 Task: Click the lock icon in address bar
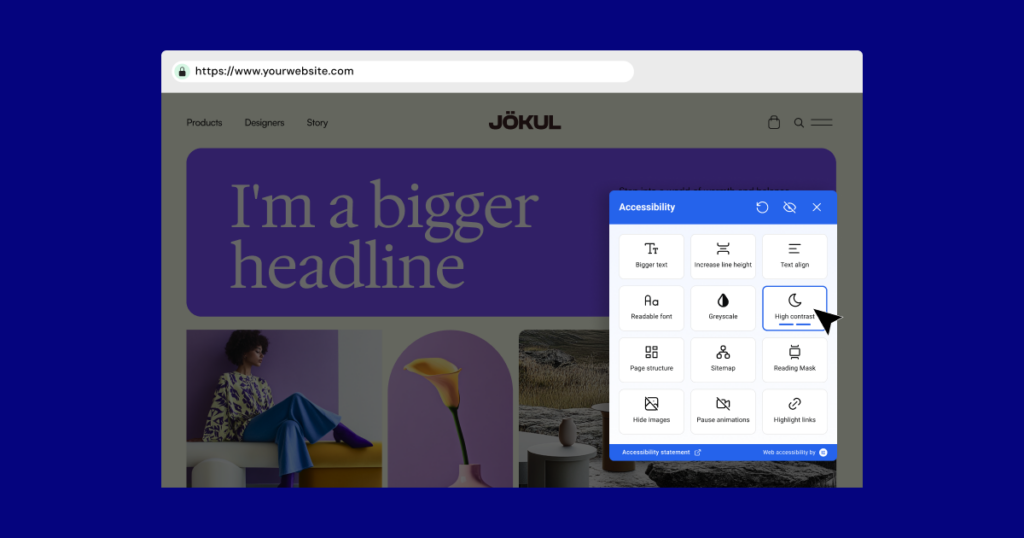pyautogui.click(x=182, y=71)
